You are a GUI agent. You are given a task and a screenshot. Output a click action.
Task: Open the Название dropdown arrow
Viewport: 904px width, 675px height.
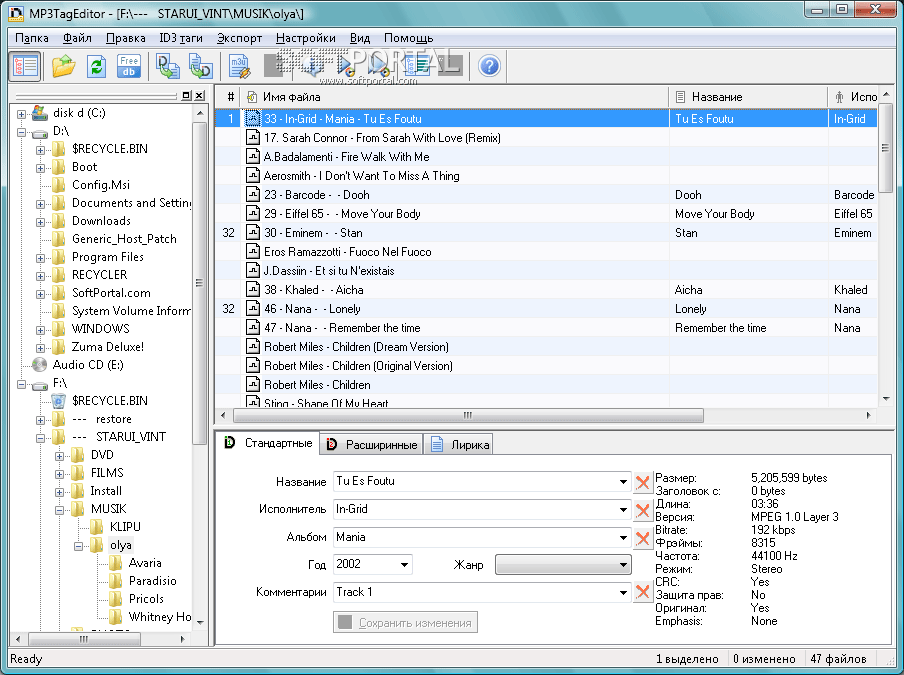pyautogui.click(x=623, y=481)
